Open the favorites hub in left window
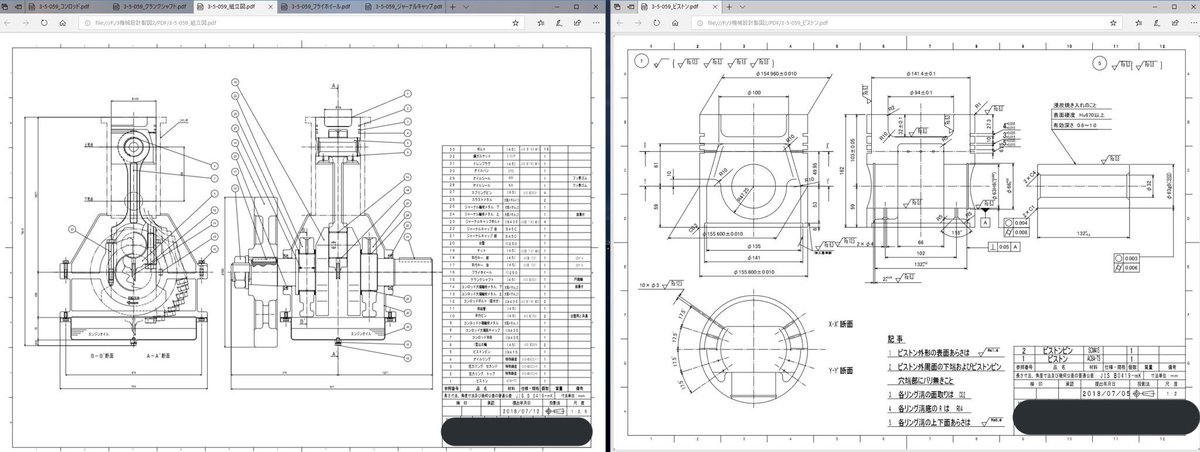This screenshot has width=1200, height=452. (x=541, y=22)
